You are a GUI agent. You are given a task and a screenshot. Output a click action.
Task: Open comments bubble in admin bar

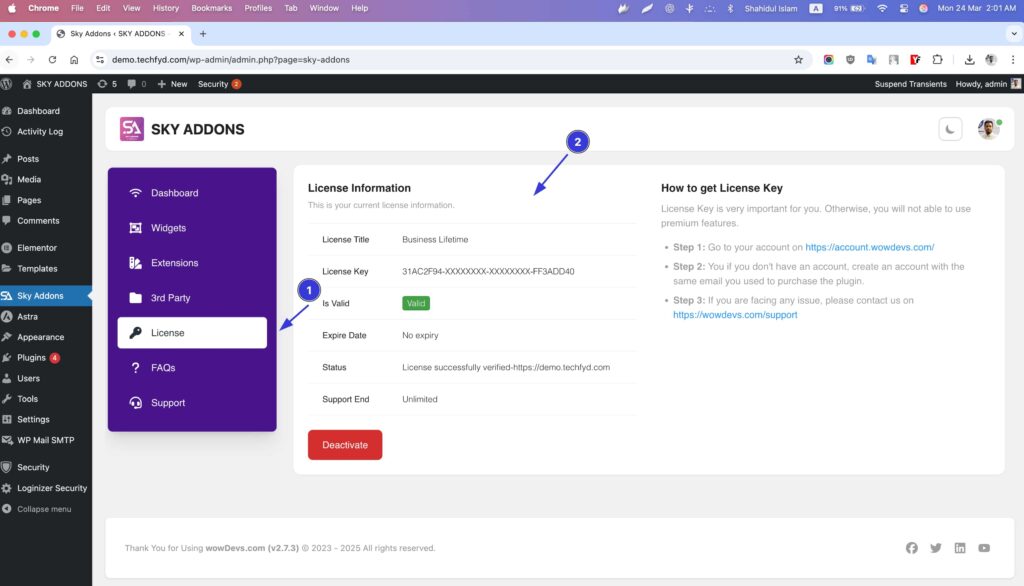136,84
